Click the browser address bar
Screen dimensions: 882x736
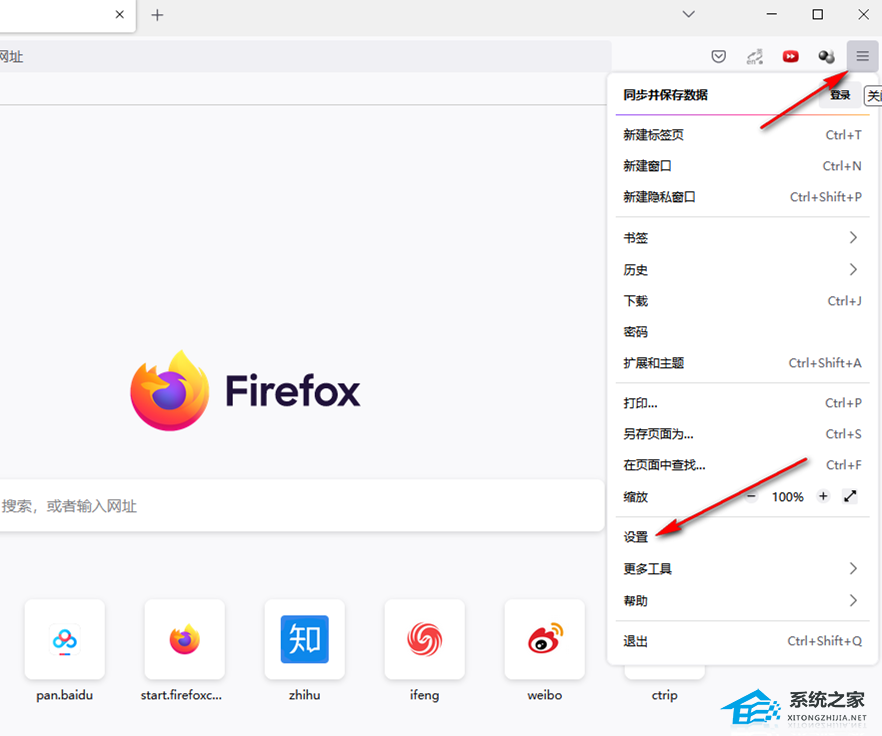(305, 56)
